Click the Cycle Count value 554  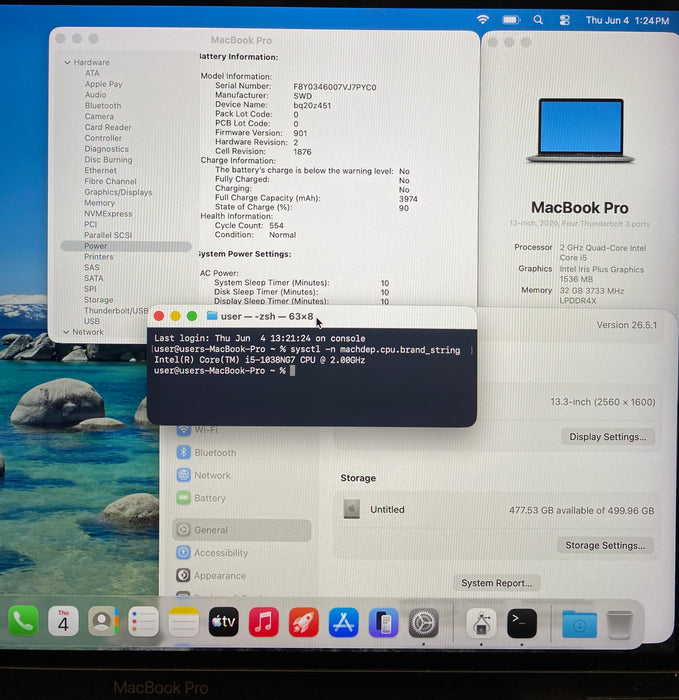coord(276,225)
